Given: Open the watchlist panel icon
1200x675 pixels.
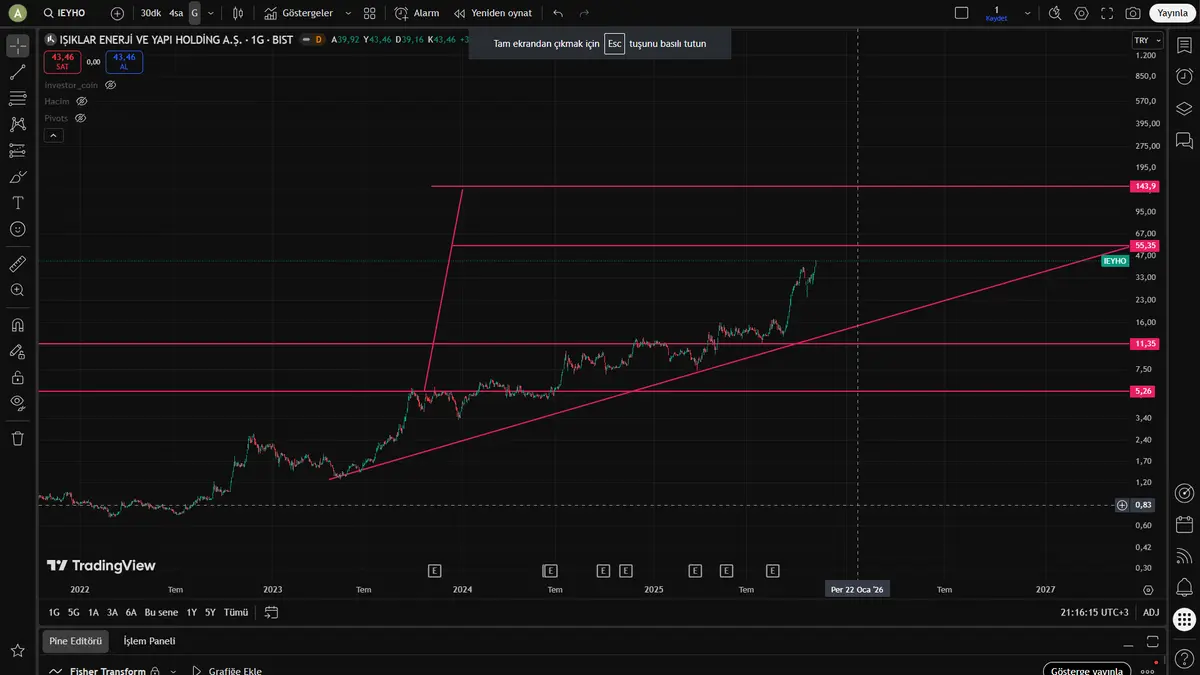Looking at the screenshot, I should click(1184, 47).
